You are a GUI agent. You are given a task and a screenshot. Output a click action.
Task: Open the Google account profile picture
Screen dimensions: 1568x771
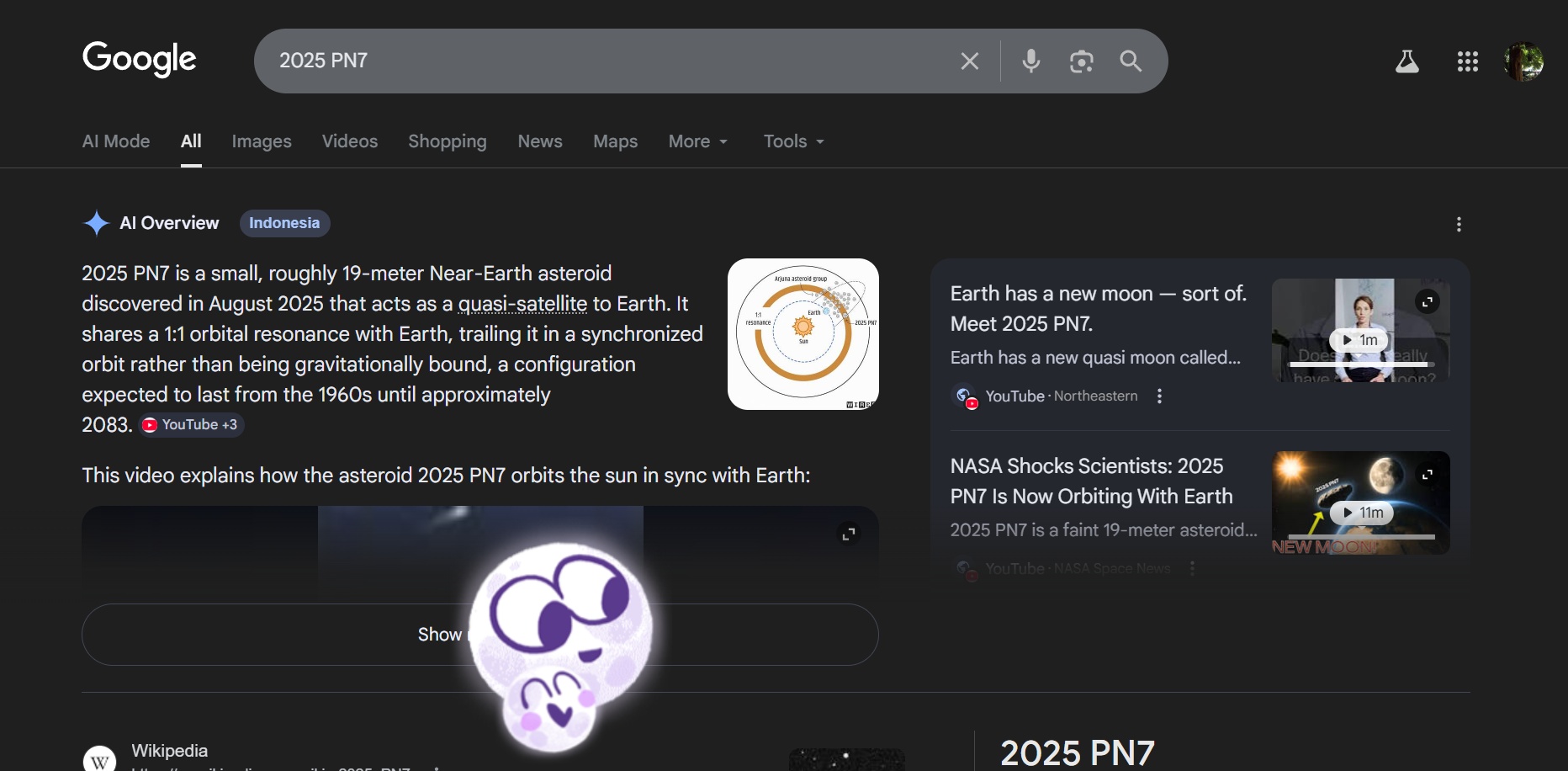[1523, 61]
